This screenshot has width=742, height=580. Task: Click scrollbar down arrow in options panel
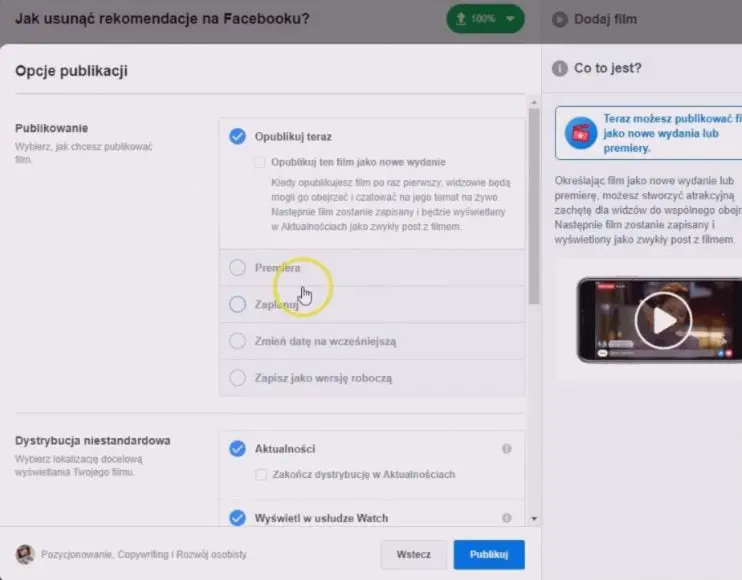[534, 518]
